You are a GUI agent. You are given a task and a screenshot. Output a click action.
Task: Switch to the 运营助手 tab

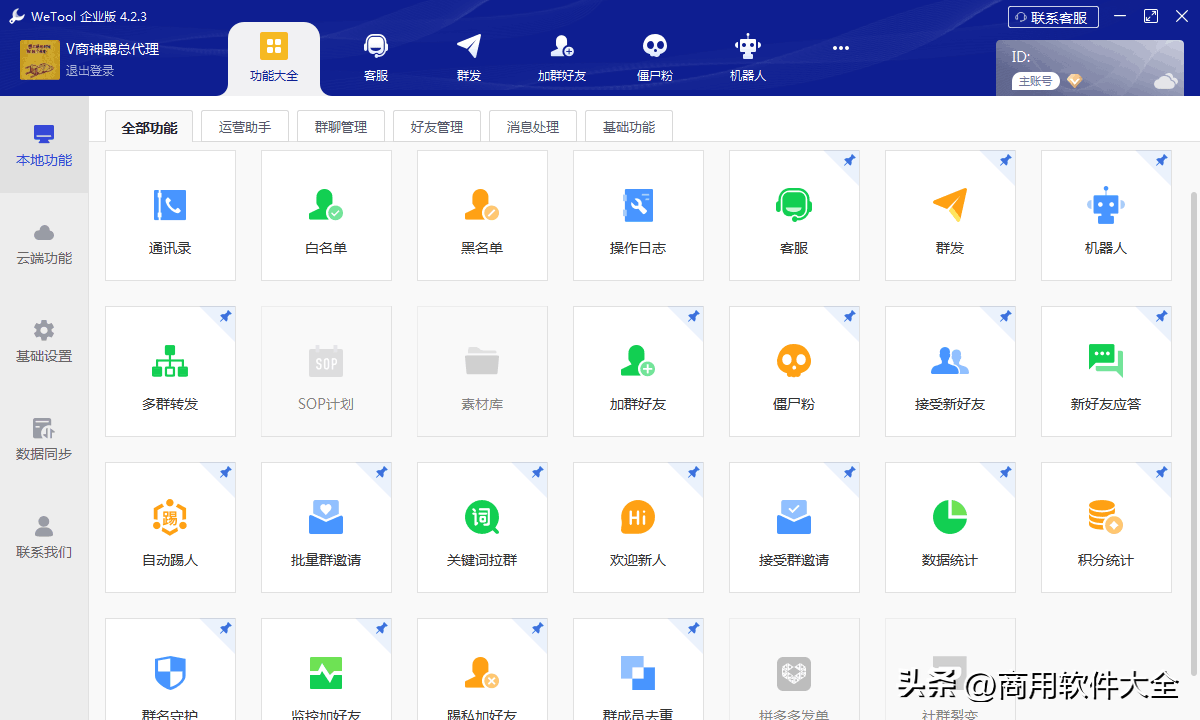point(245,126)
